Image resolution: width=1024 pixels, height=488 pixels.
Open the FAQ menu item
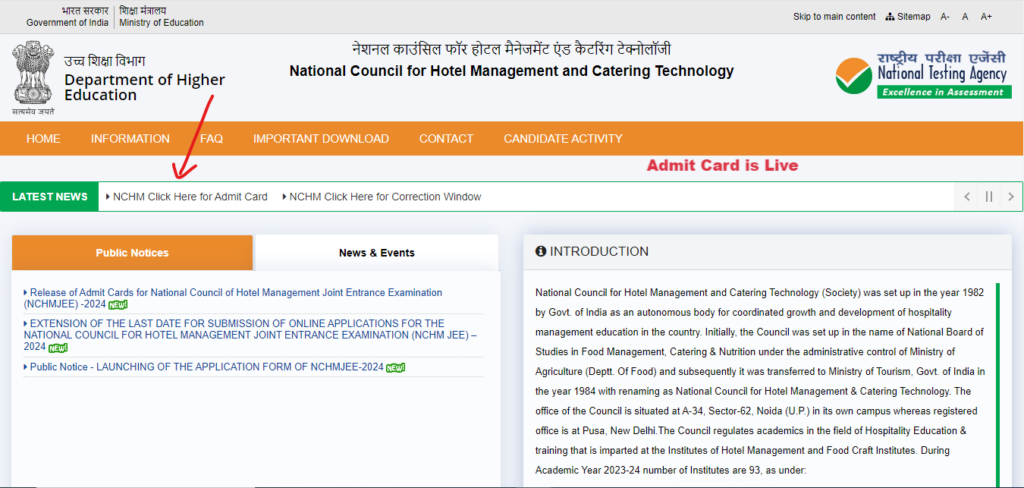pos(212,138)
